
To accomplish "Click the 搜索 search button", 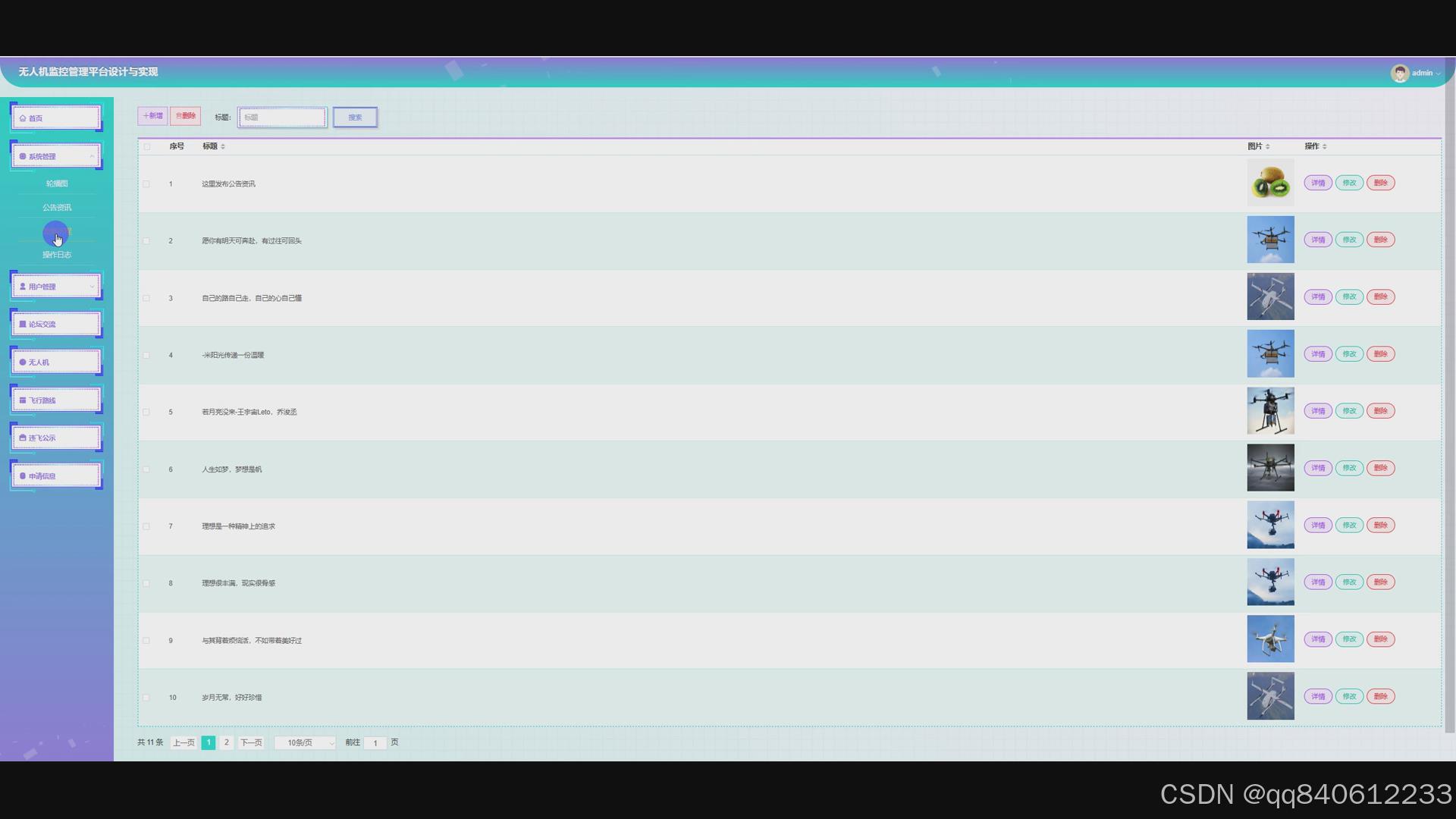I will point(355,118).
